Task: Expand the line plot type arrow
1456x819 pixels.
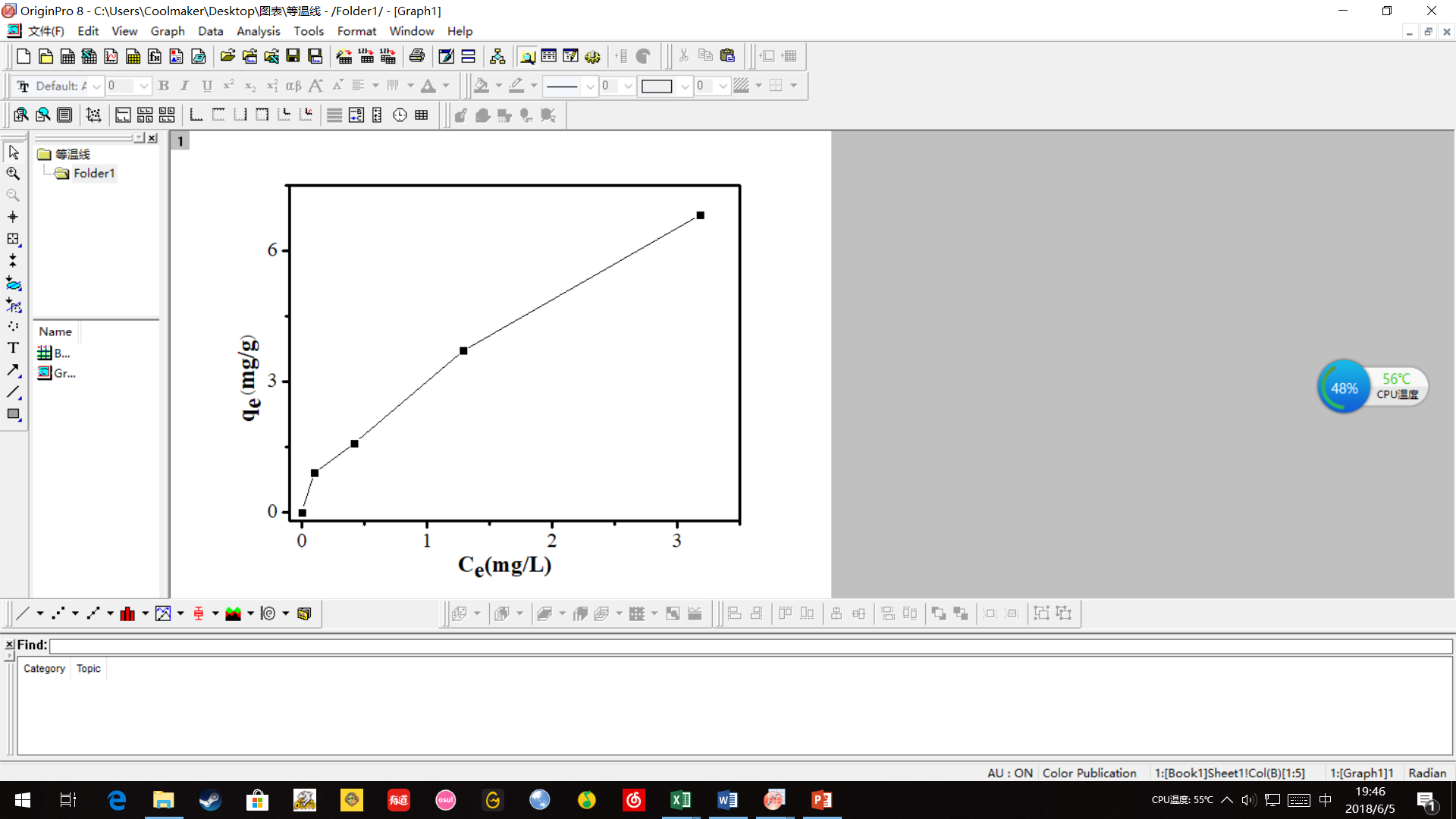Action: coord(40,613)
